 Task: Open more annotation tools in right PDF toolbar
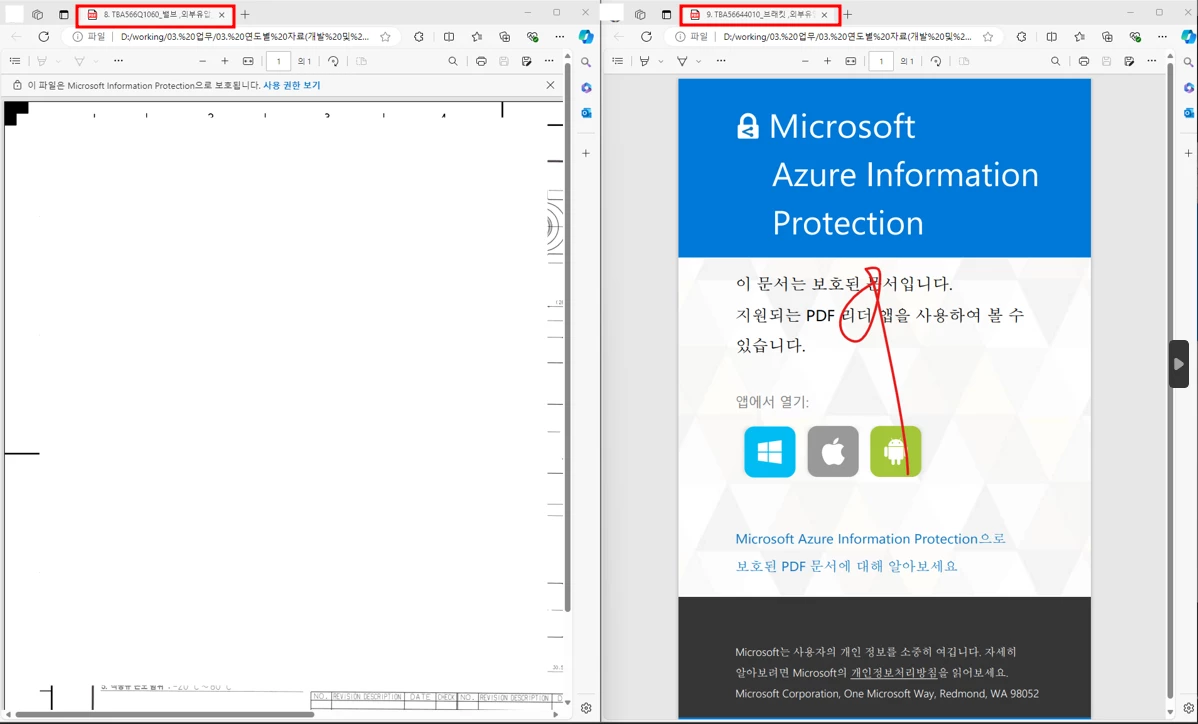pyautogui.click(x=721, y=61)
